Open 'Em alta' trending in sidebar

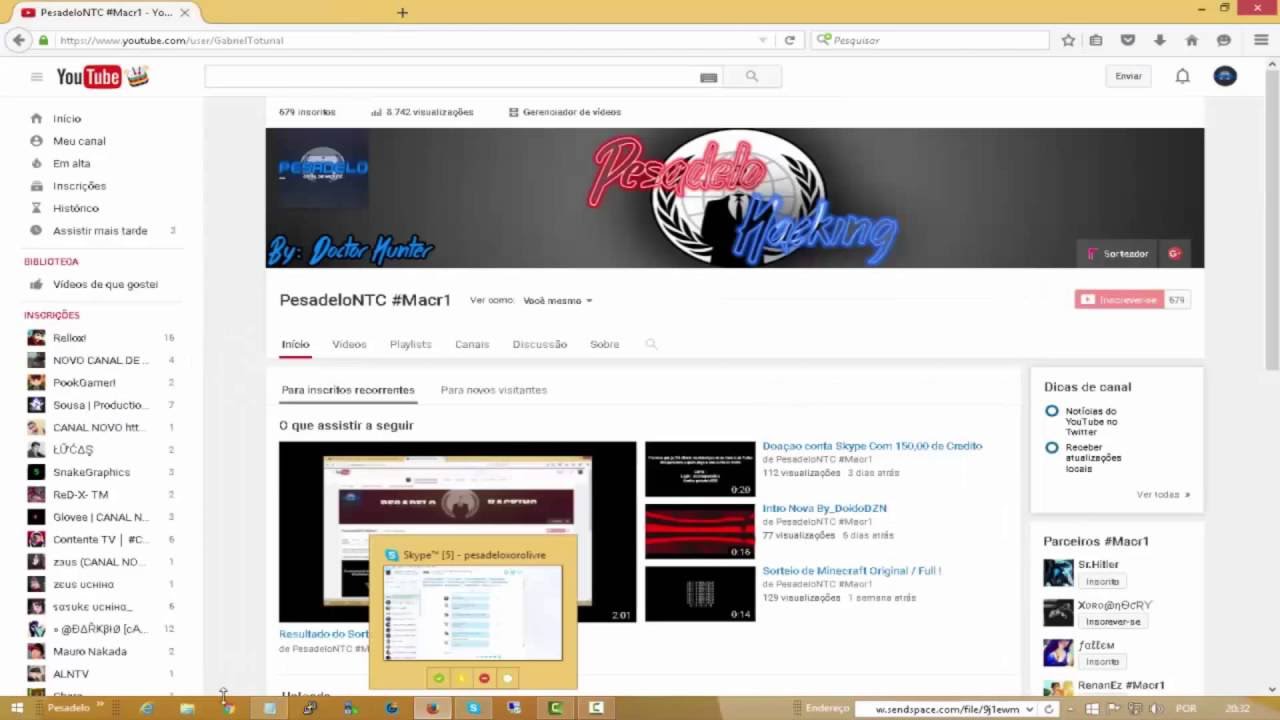71,163
